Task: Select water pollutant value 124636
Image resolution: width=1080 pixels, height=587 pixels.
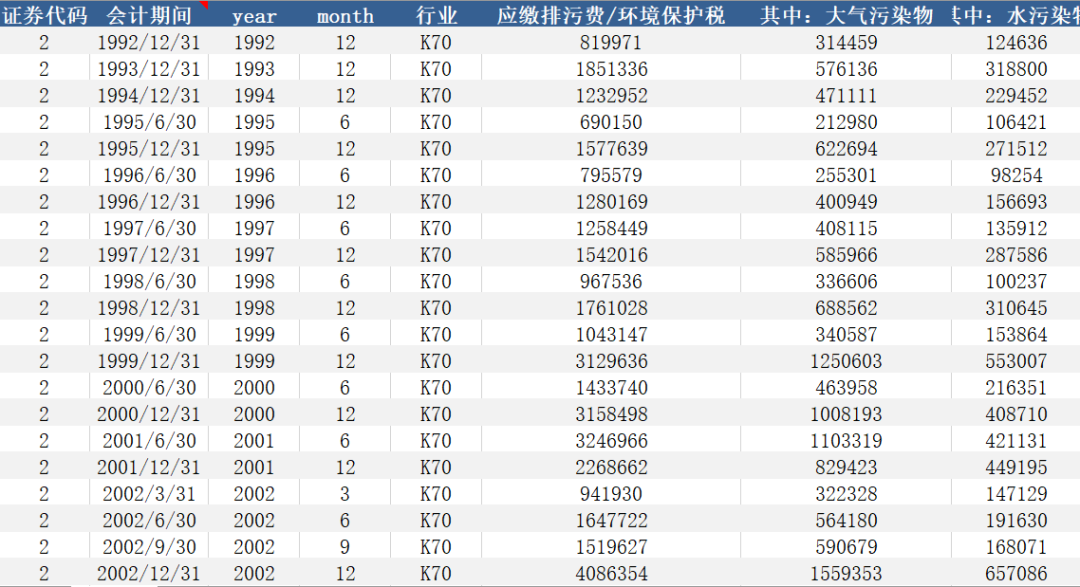Action: (x=1016, y=43)
